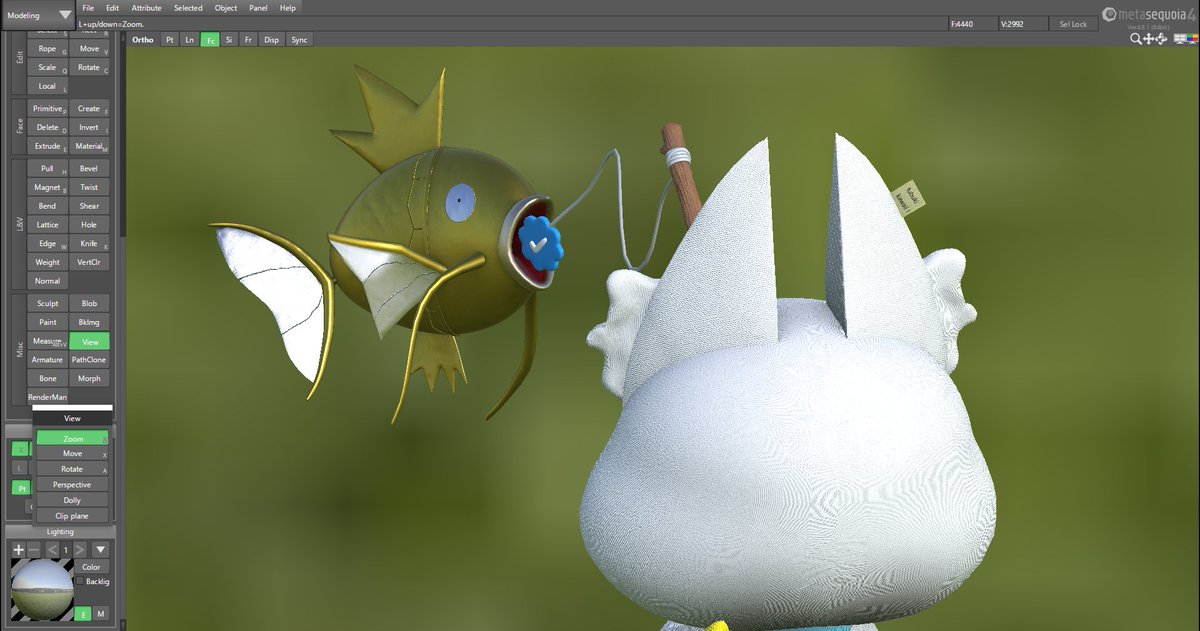Select the Extrude tool

(47, 146)
